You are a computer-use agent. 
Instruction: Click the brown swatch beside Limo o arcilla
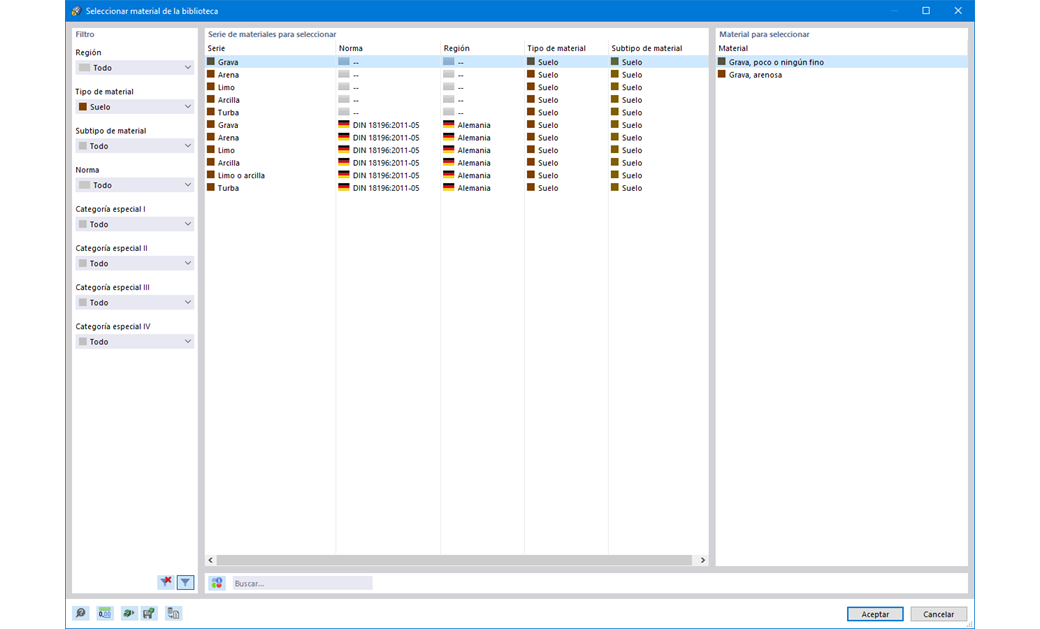click(x=211, y=175)
